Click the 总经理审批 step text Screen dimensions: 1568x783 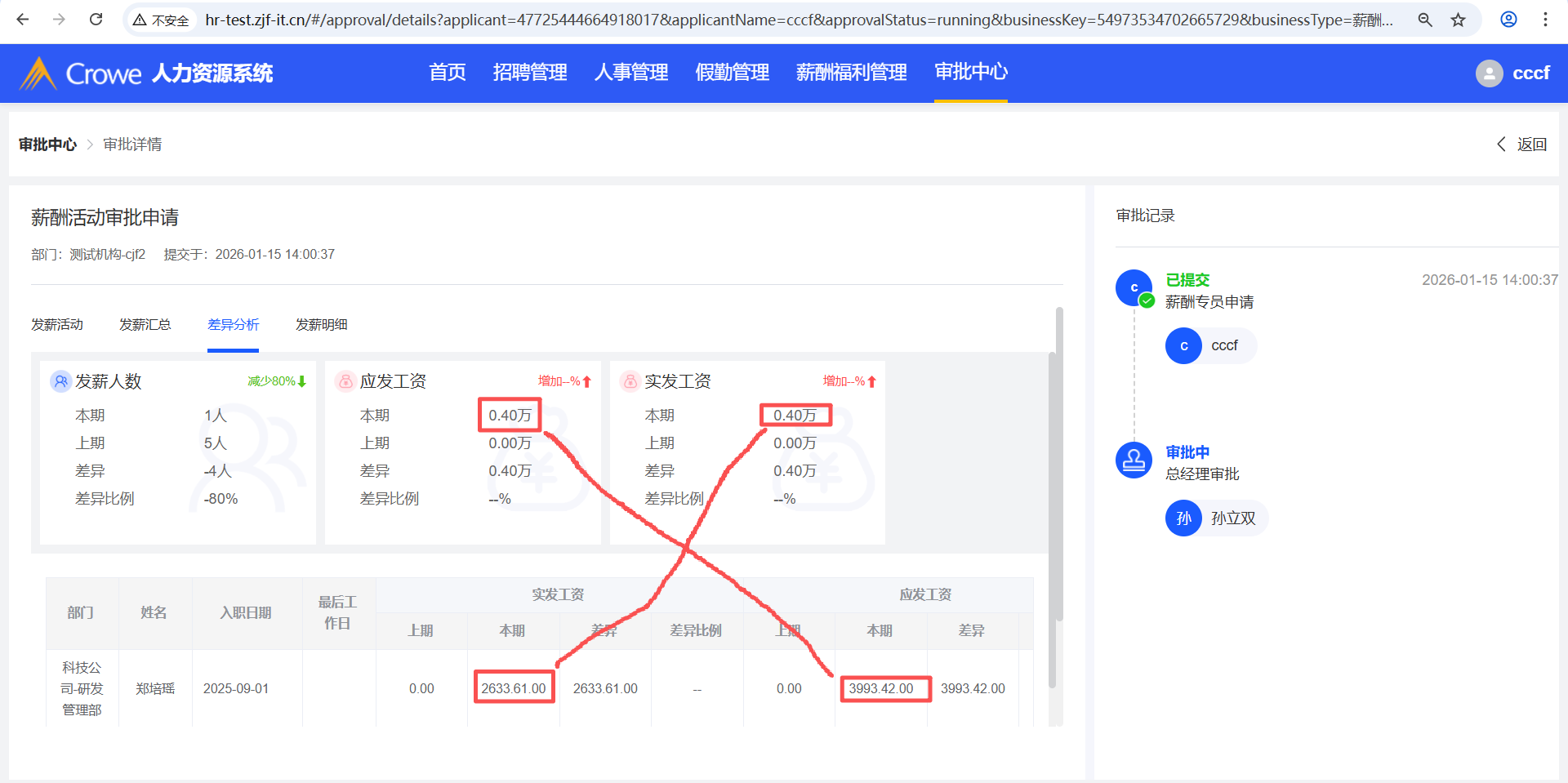[x=1202, y=474]
